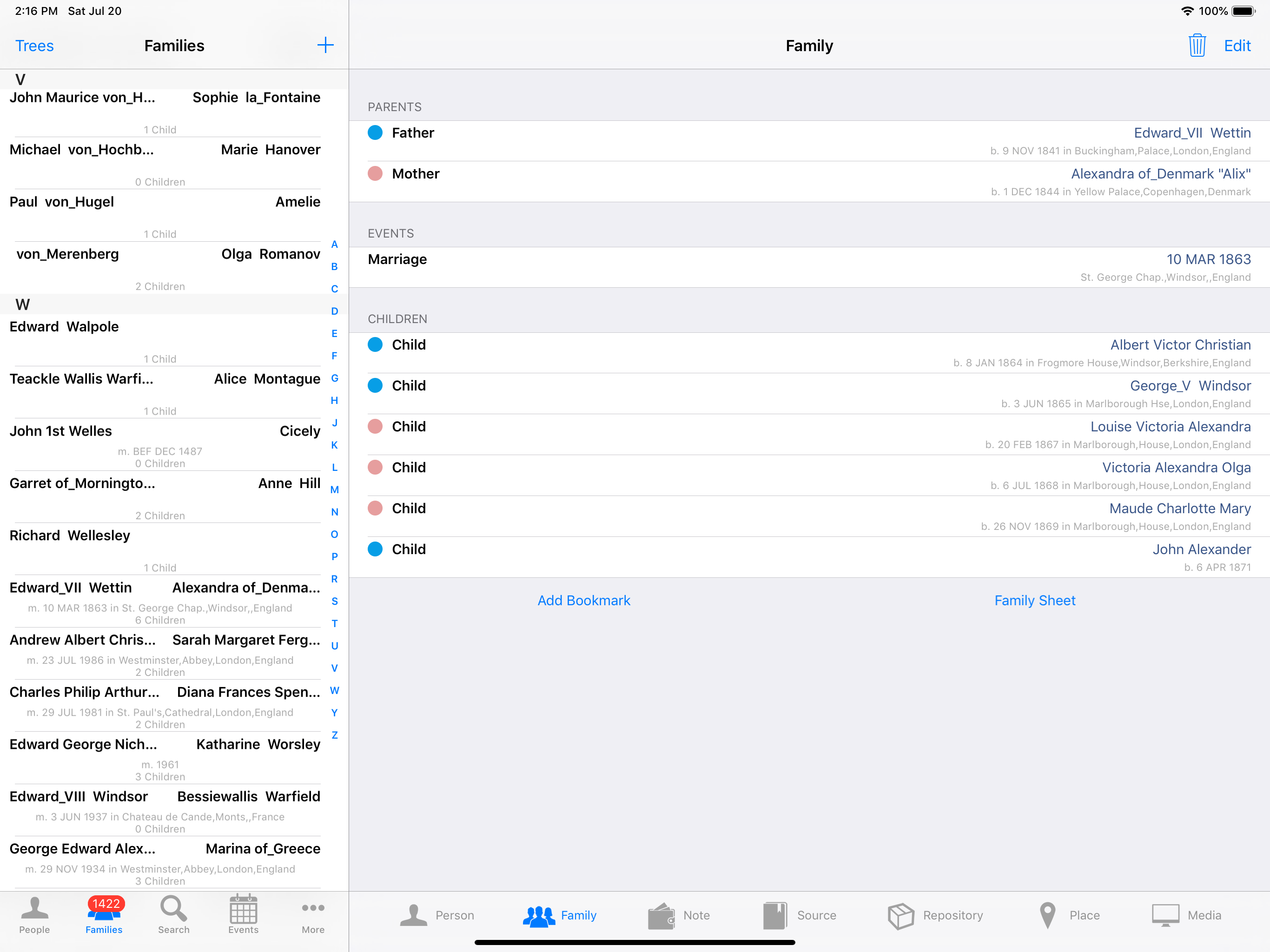Image resolution: width=1270 pixels, height=952 pixels.
Task: Jump to index letter D
Action: (335, 311)
